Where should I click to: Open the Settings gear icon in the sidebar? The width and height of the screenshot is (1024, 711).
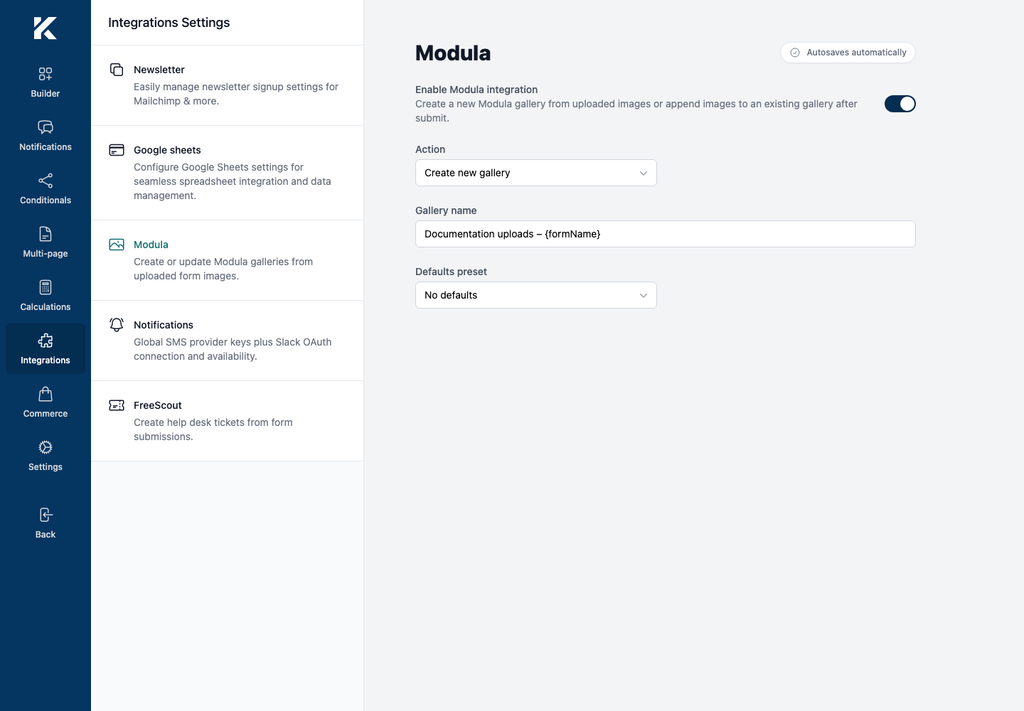[45, 447]
